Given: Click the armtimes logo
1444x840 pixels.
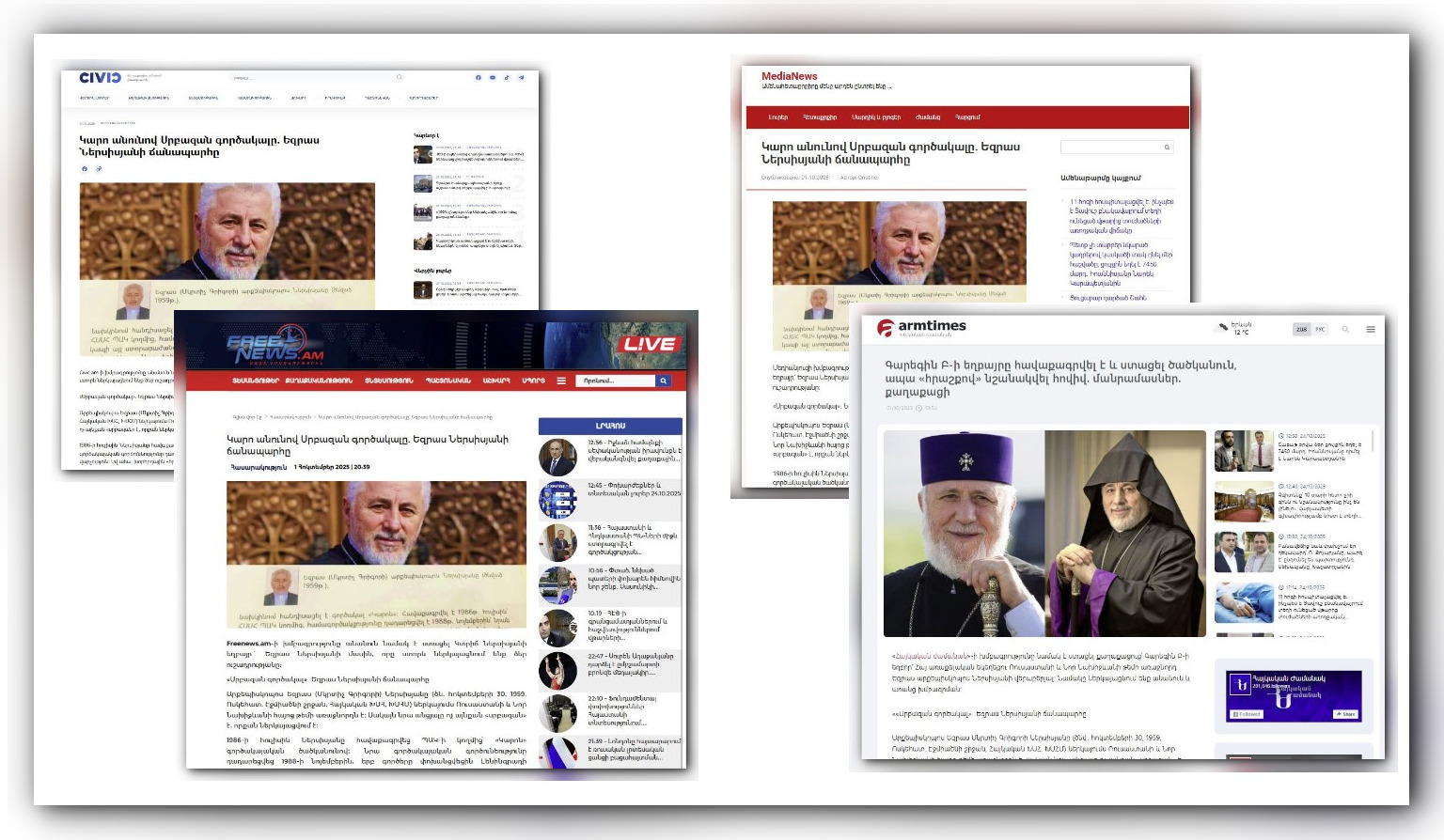Looking at the screenshot, I should [921, 327].
